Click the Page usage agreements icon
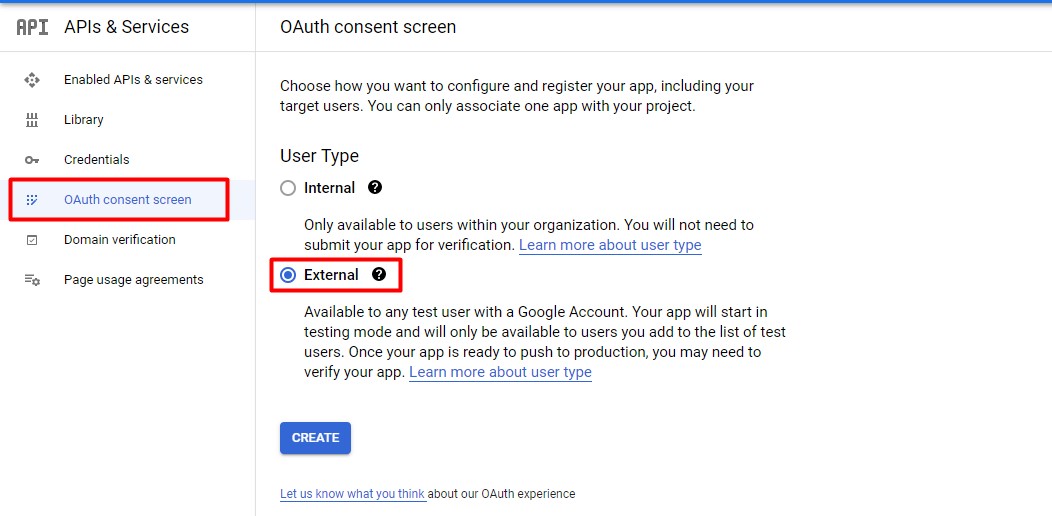 coord(32,280)
